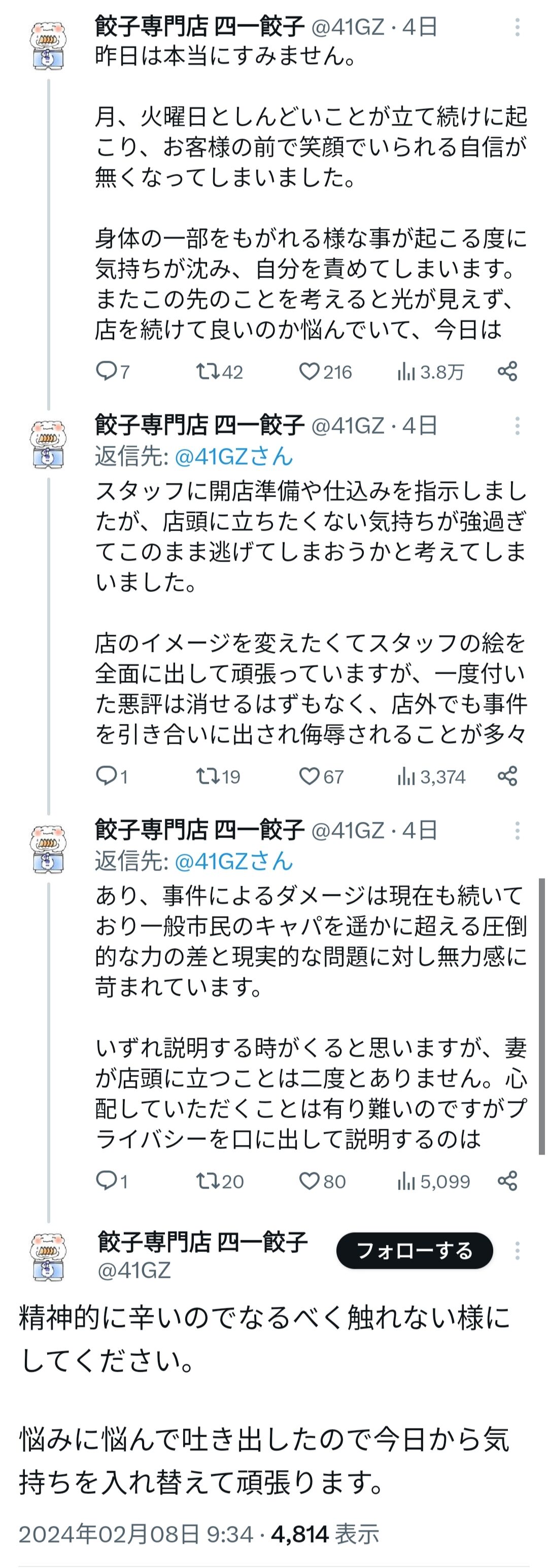Image resolution: width=548 pixels, height=1568 pixels.
Task: Open more options menu on first tweet
Action: pos(517,27)
